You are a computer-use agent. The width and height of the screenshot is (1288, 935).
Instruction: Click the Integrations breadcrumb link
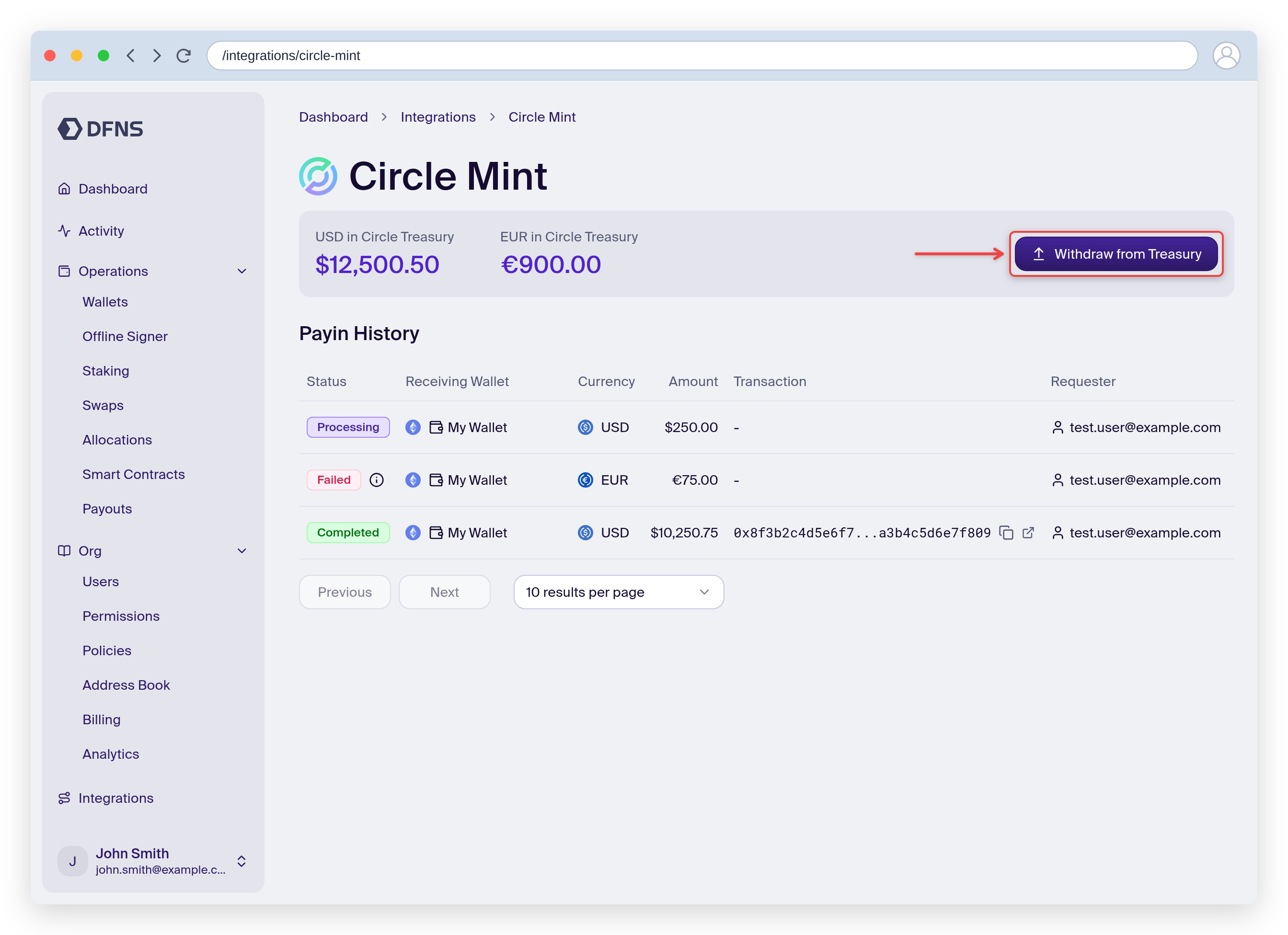point(438,117)
